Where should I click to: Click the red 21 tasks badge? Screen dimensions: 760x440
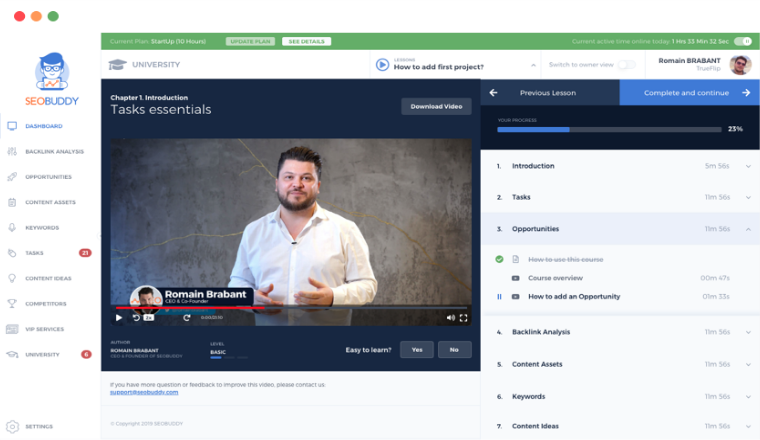click(x=85, y=253)
